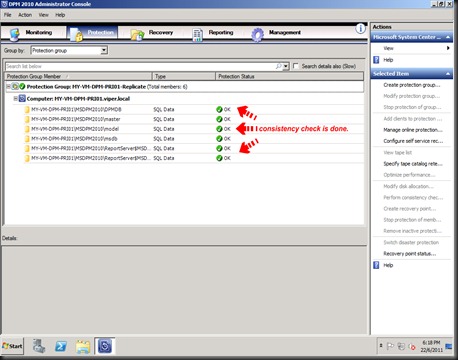This screenshot has width=458, height=360.
Task: Click the DPM console taskbar button
Action: click(x=105, y=346)
